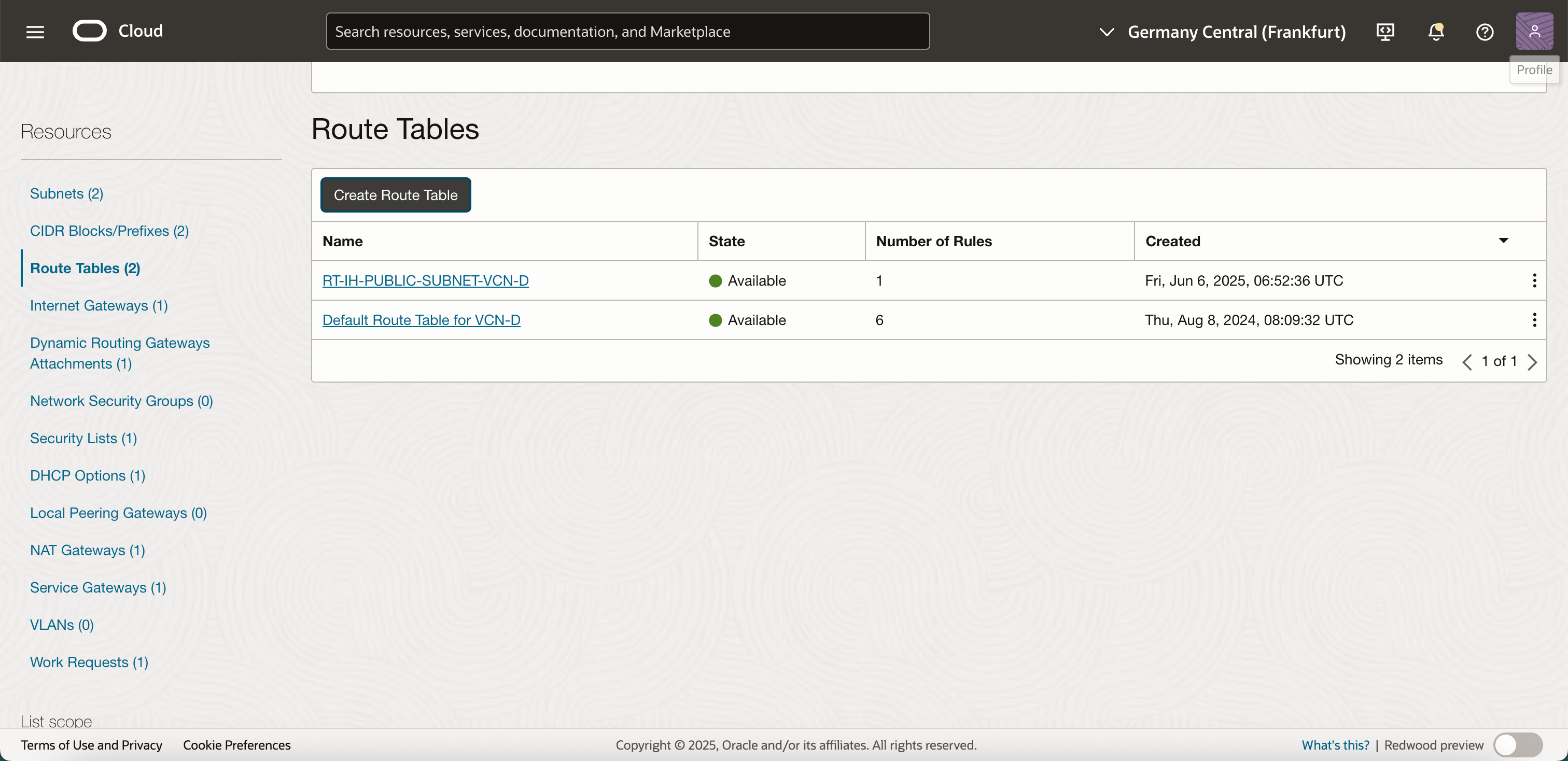
Task: Open the help question mark icon
Action: [x=1485, y=32]
